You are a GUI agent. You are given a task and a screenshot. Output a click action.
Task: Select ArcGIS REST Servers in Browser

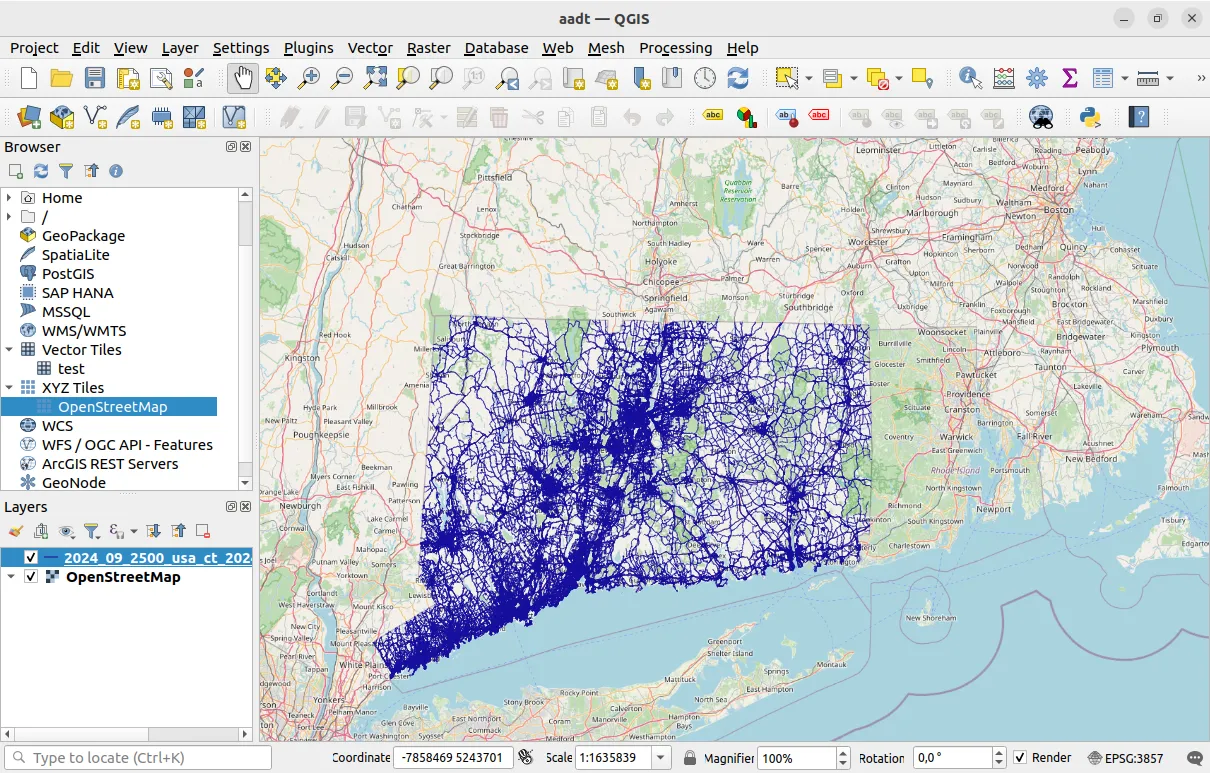[110, 464]
